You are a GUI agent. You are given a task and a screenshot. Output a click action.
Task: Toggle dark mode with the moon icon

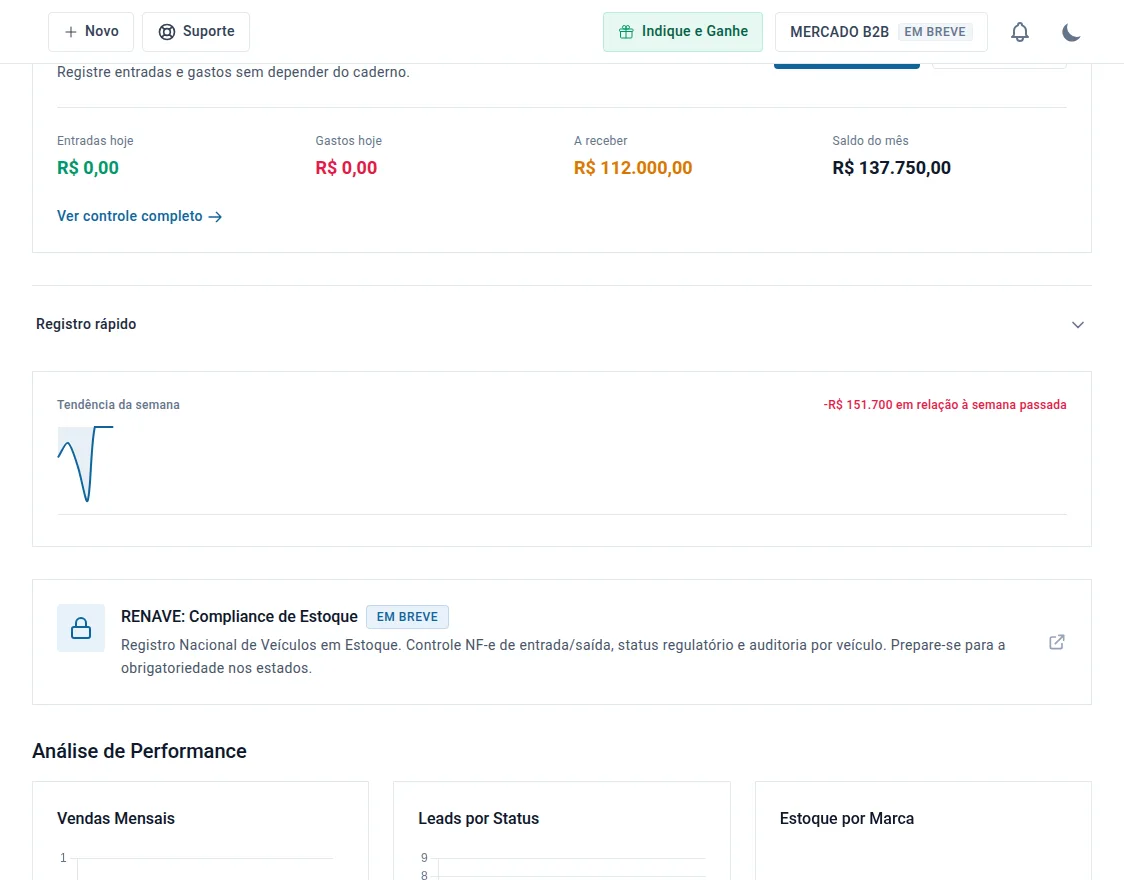pyautogui.click(x=1071, y=32)
